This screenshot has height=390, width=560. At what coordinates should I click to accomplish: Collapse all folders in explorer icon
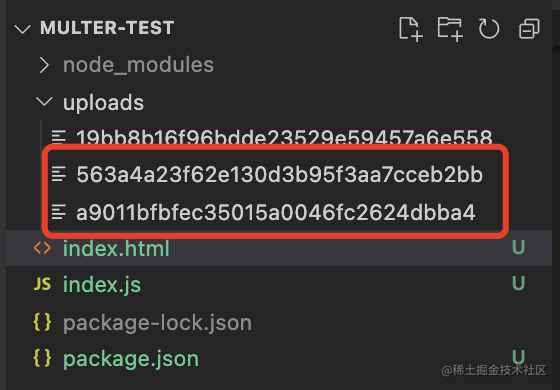click(529, 29)
